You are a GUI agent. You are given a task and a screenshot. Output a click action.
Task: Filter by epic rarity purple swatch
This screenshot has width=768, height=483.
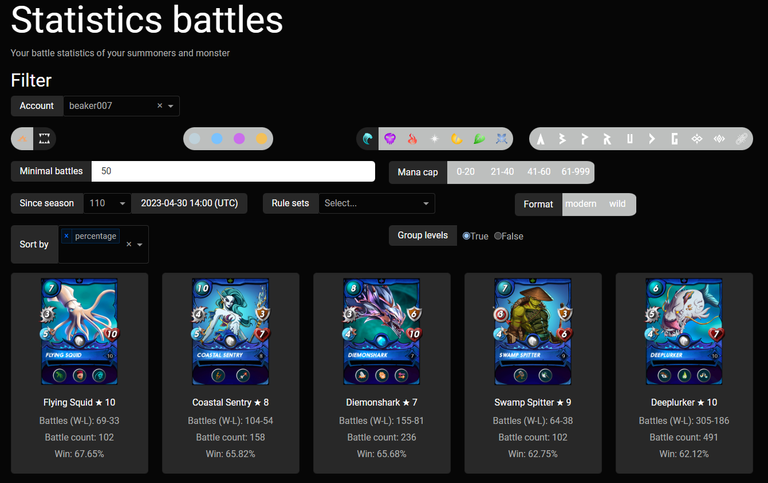[x=239, y=139]
